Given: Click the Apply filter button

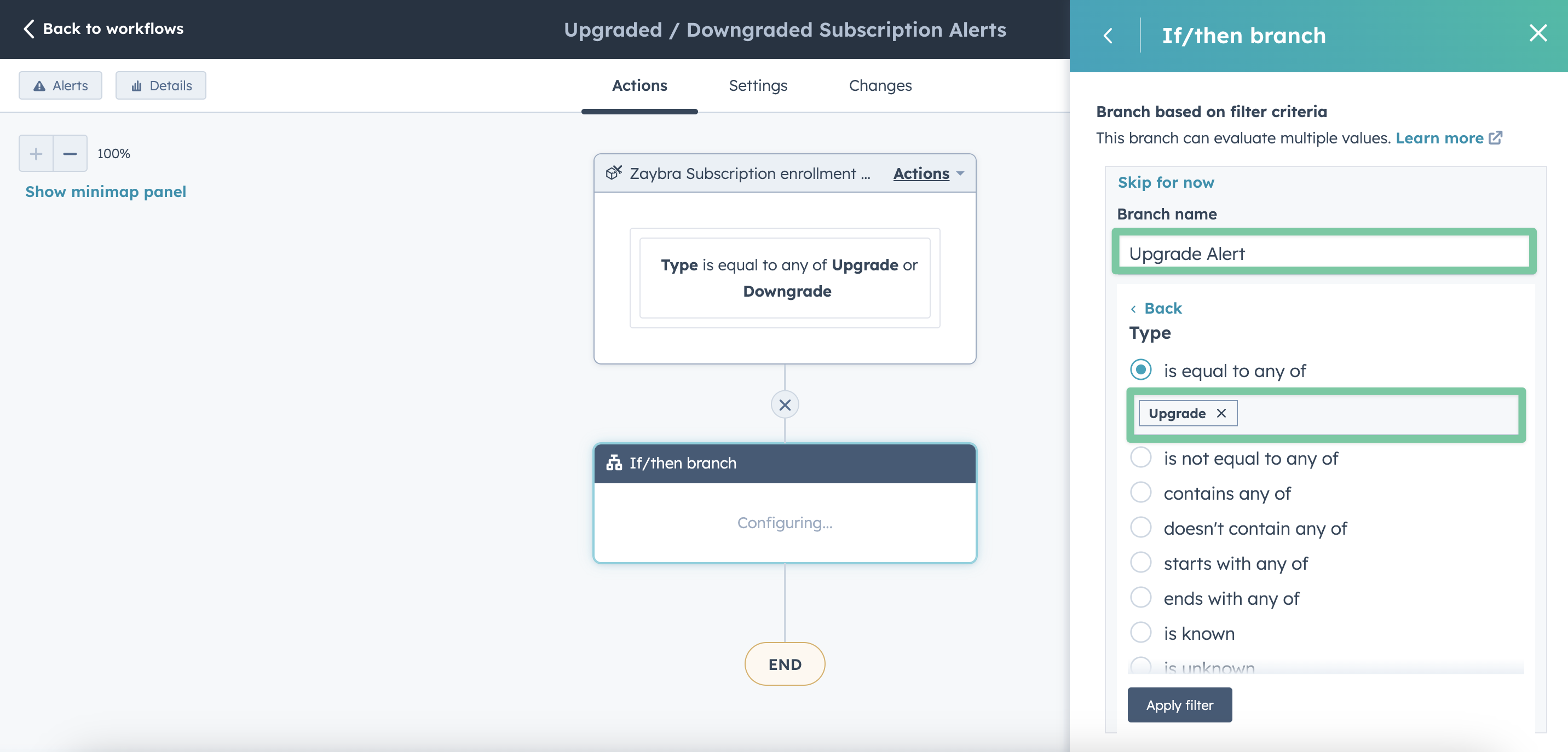Looking at the screenshot, I should [1179, 705].
